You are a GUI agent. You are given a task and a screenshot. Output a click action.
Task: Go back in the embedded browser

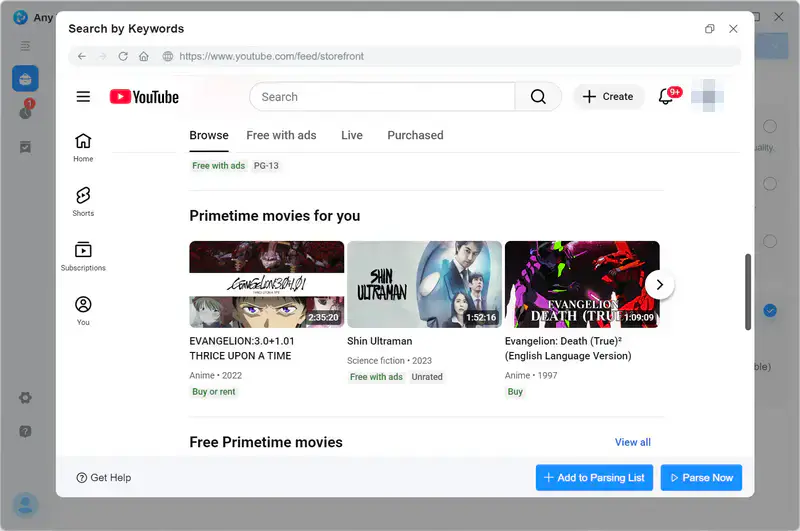click(x=82, y=56)
